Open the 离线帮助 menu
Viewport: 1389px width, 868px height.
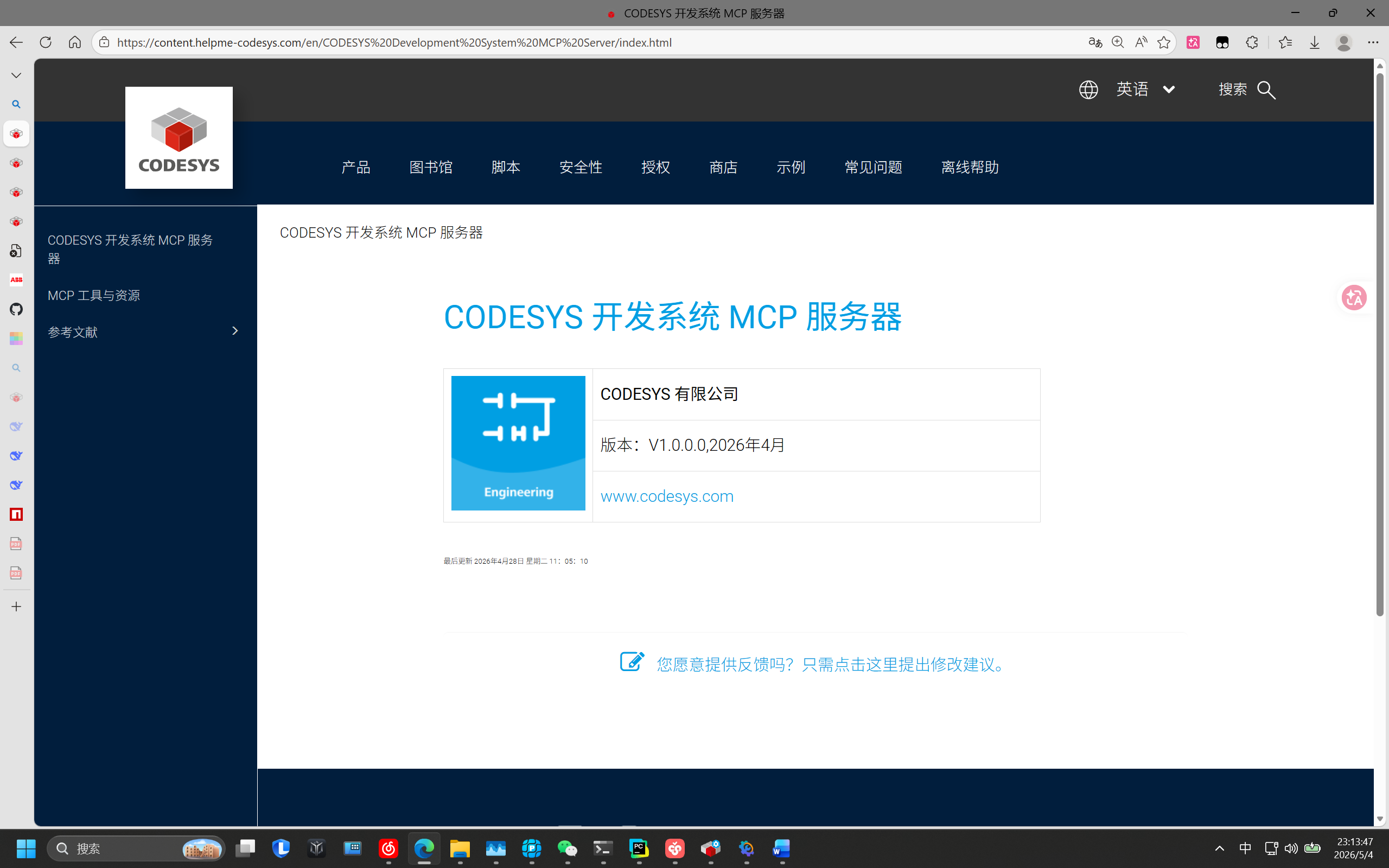coord(970,167)
